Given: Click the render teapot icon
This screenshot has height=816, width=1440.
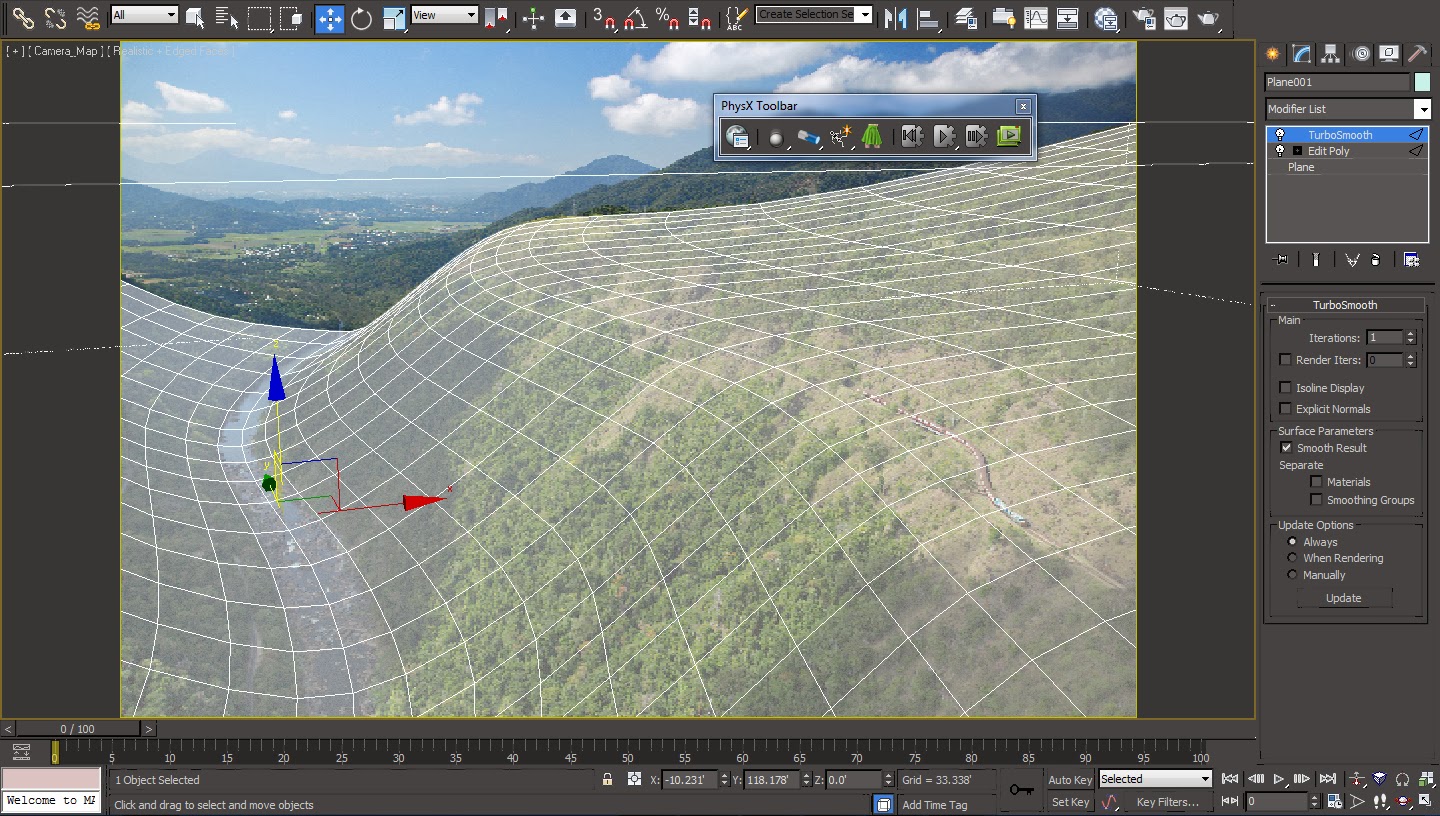Looking at the screenshot, I should [1208, 18].
